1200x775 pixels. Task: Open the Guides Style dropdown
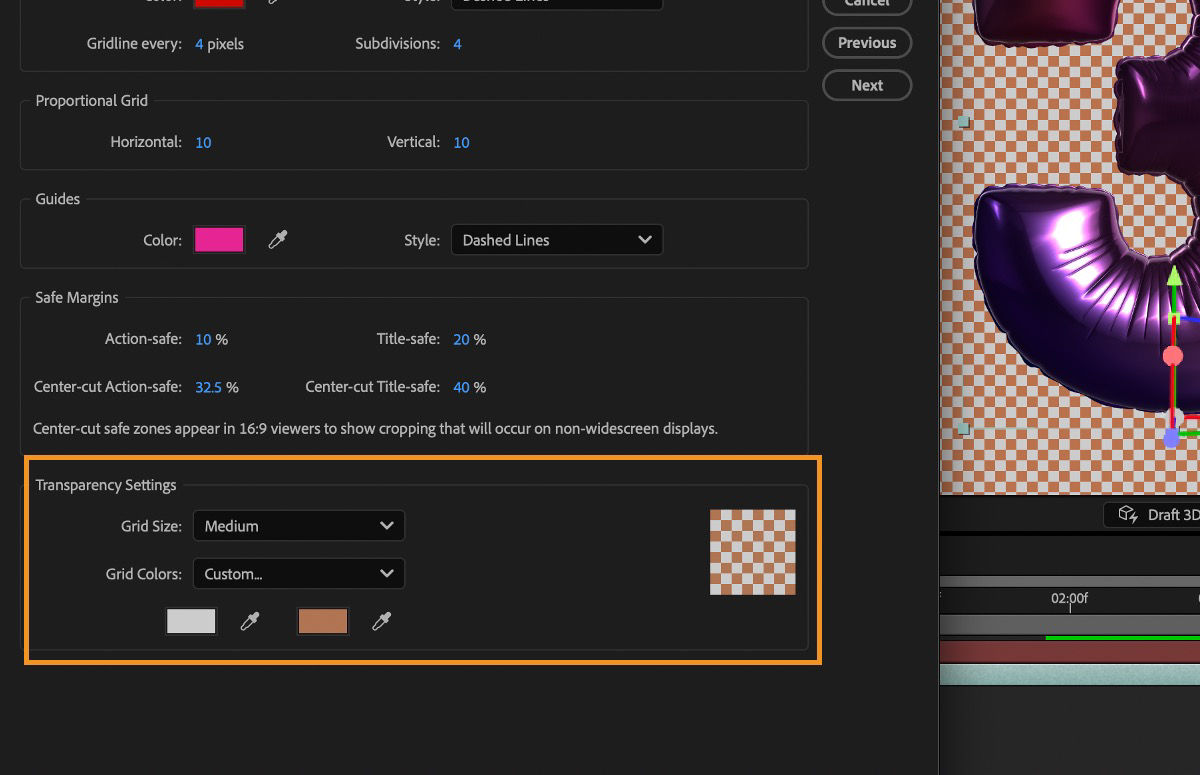pos(556,239)
